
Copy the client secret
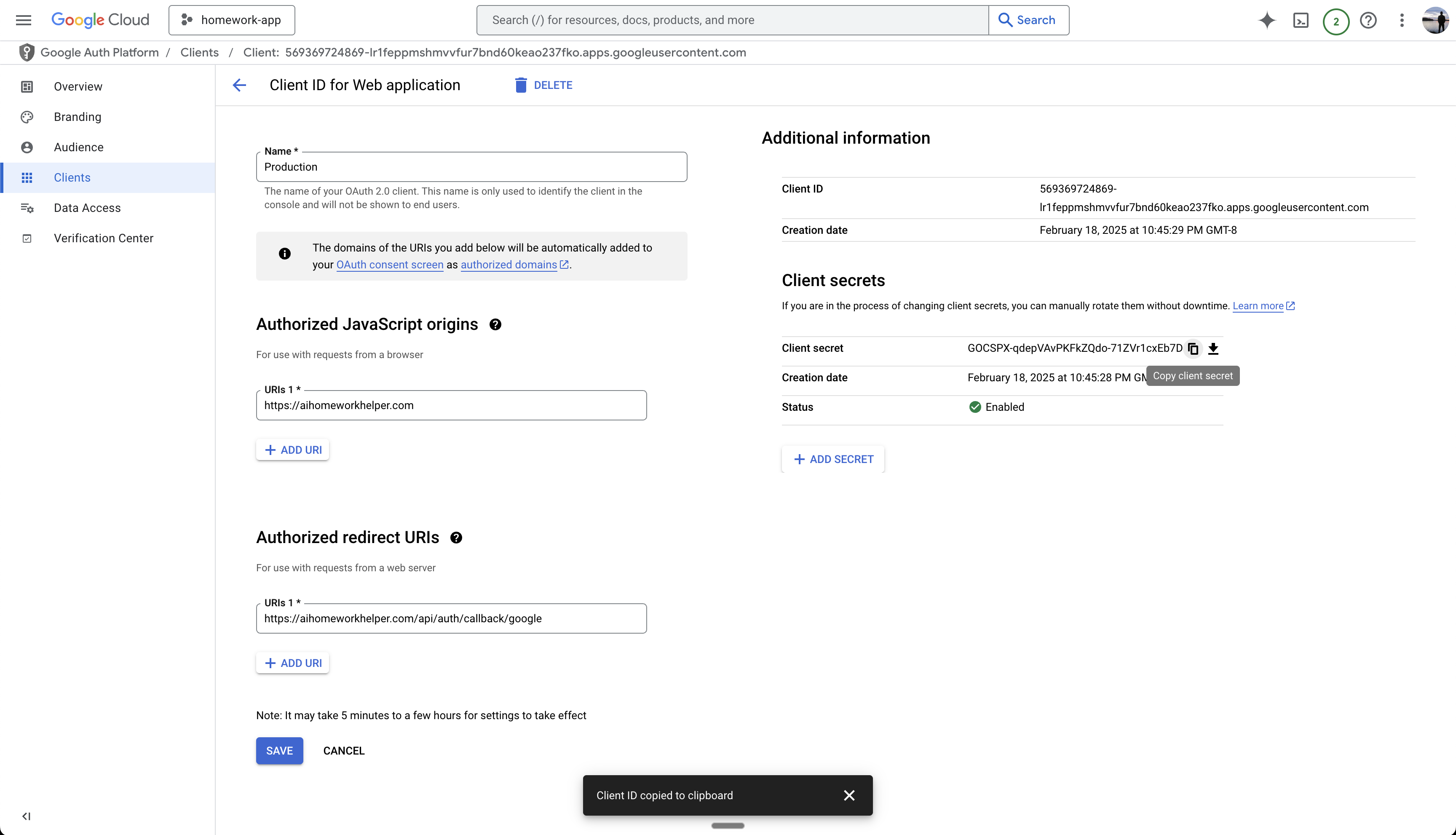(1193, 349)
